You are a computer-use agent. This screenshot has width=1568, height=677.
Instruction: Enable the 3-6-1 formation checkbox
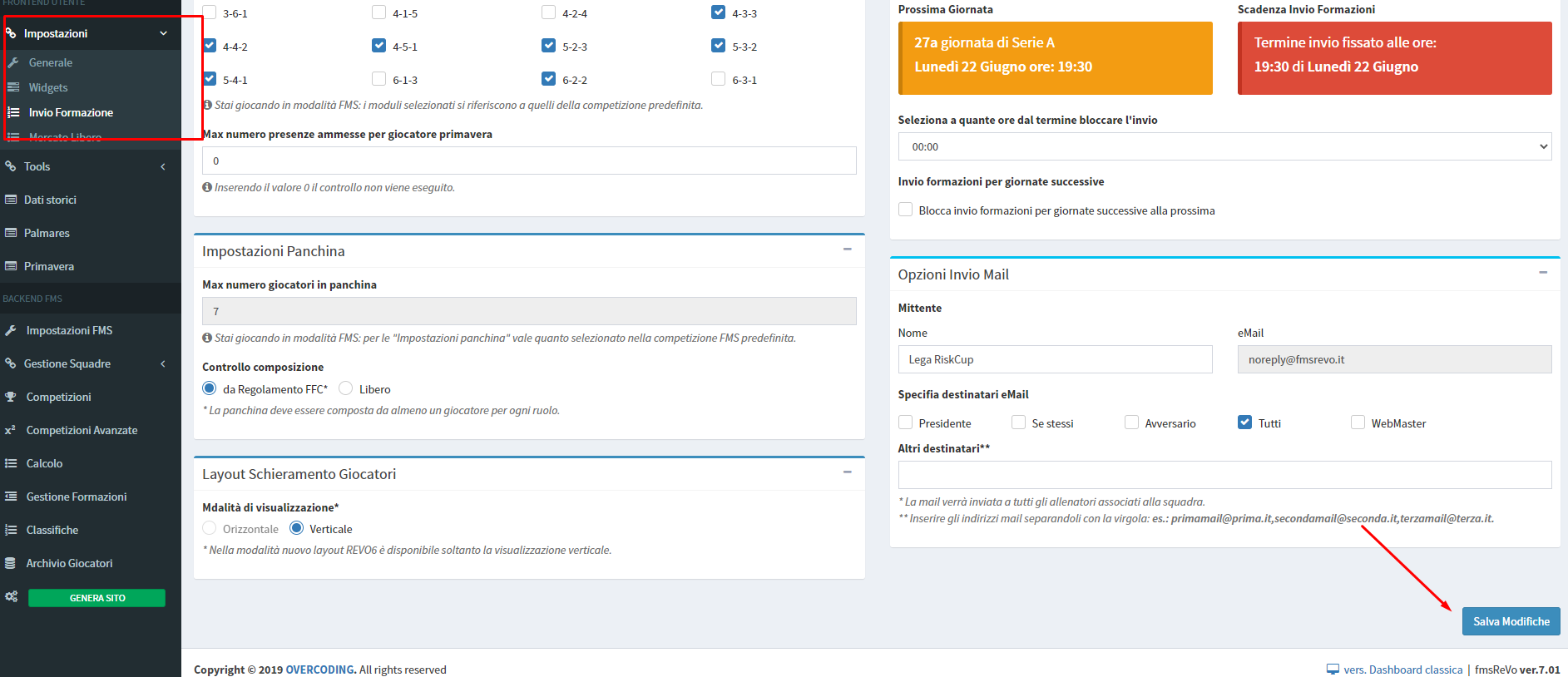click(x=210, y=12)
